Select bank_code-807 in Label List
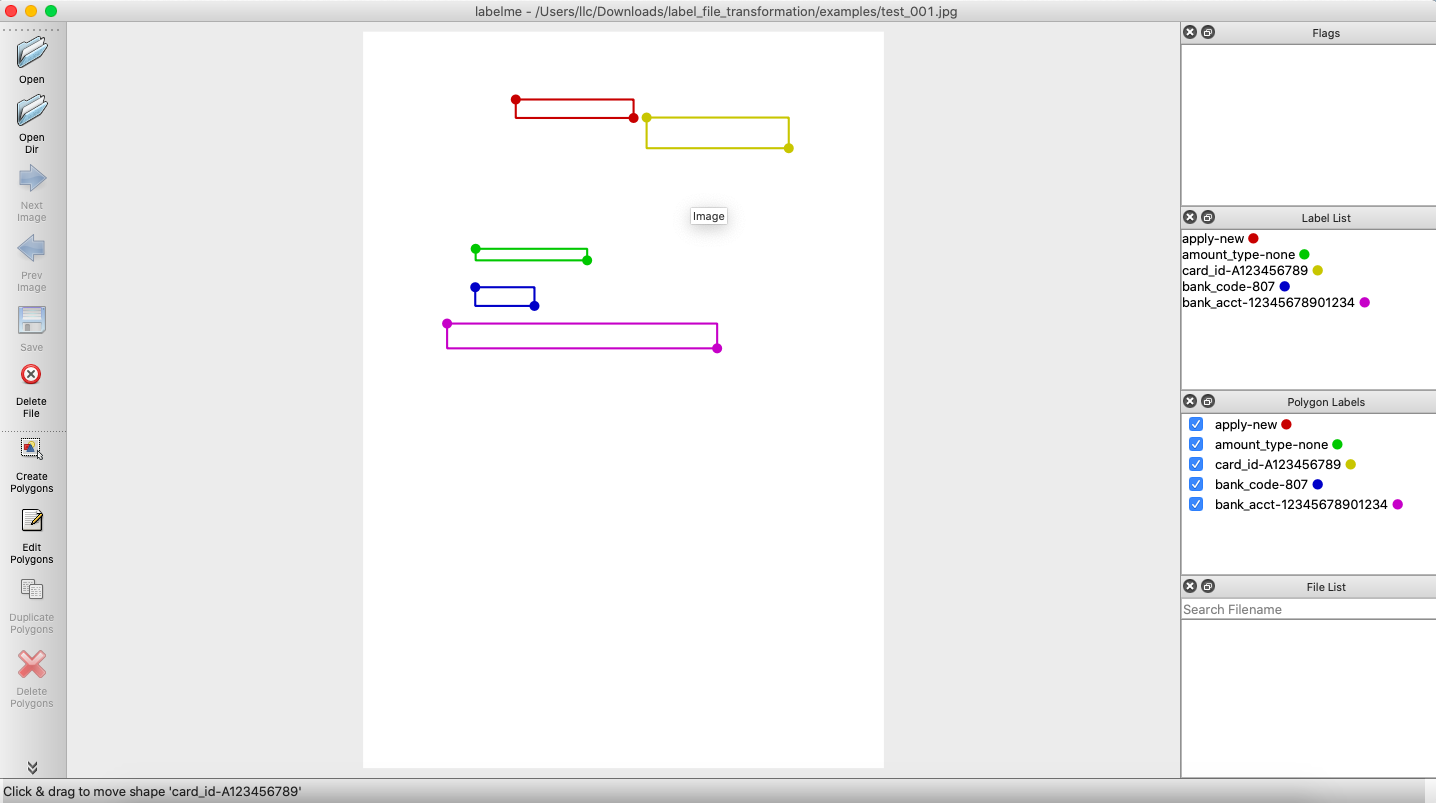Viewport: 1436px width, 803px height. tap(1308, 287)
